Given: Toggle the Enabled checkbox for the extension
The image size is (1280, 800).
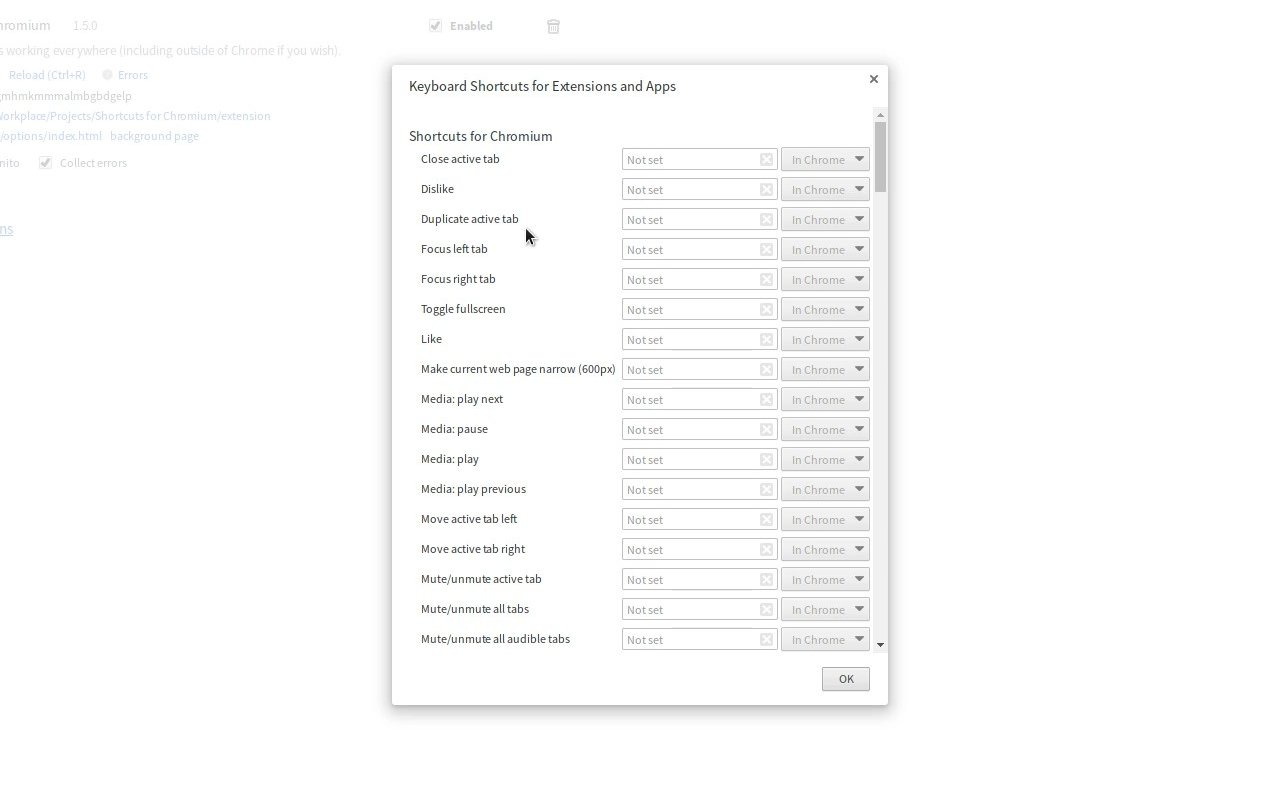Looking at the screenshot, I should click(435, 26).
